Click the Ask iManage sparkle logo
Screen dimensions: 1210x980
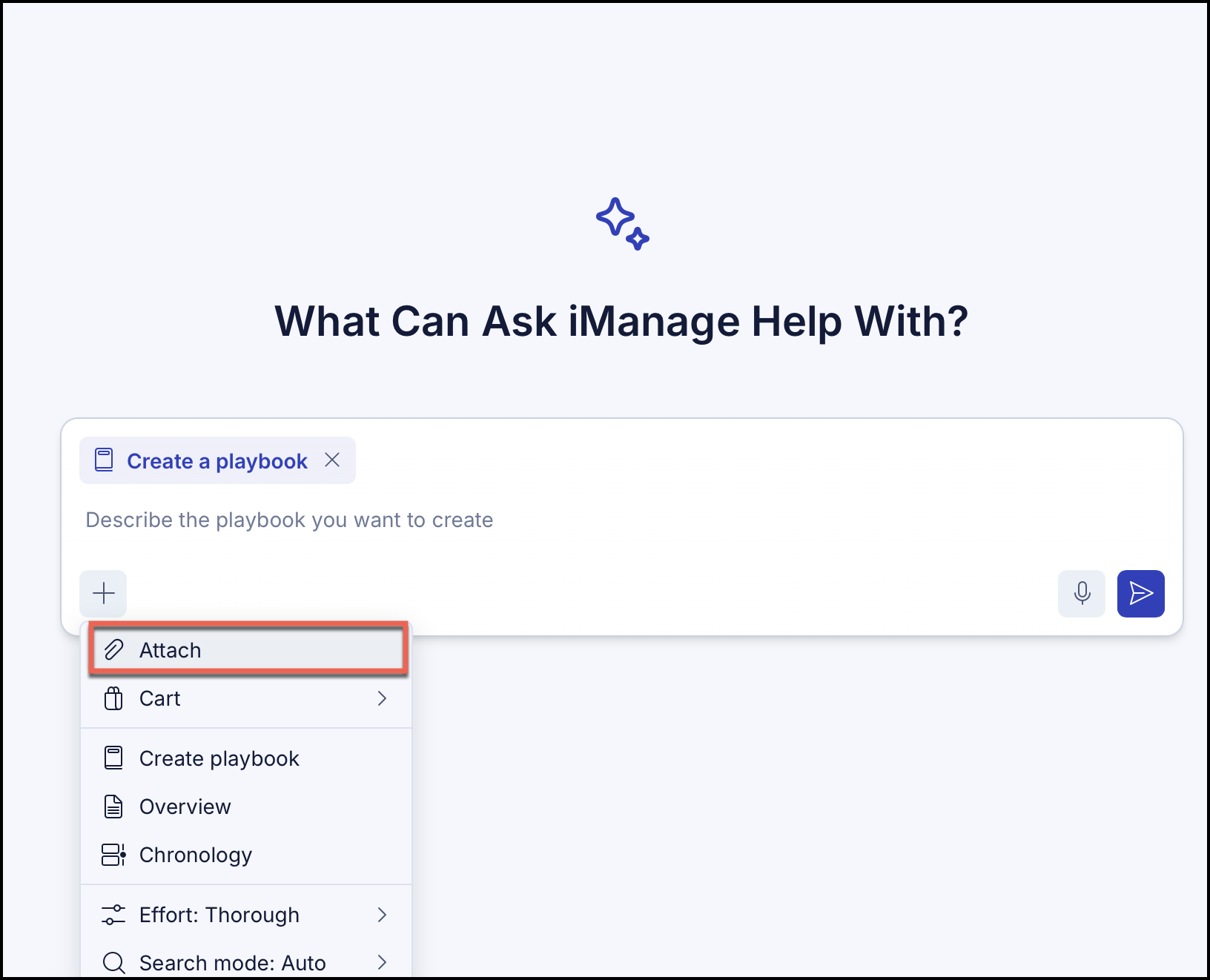(622, 223)
